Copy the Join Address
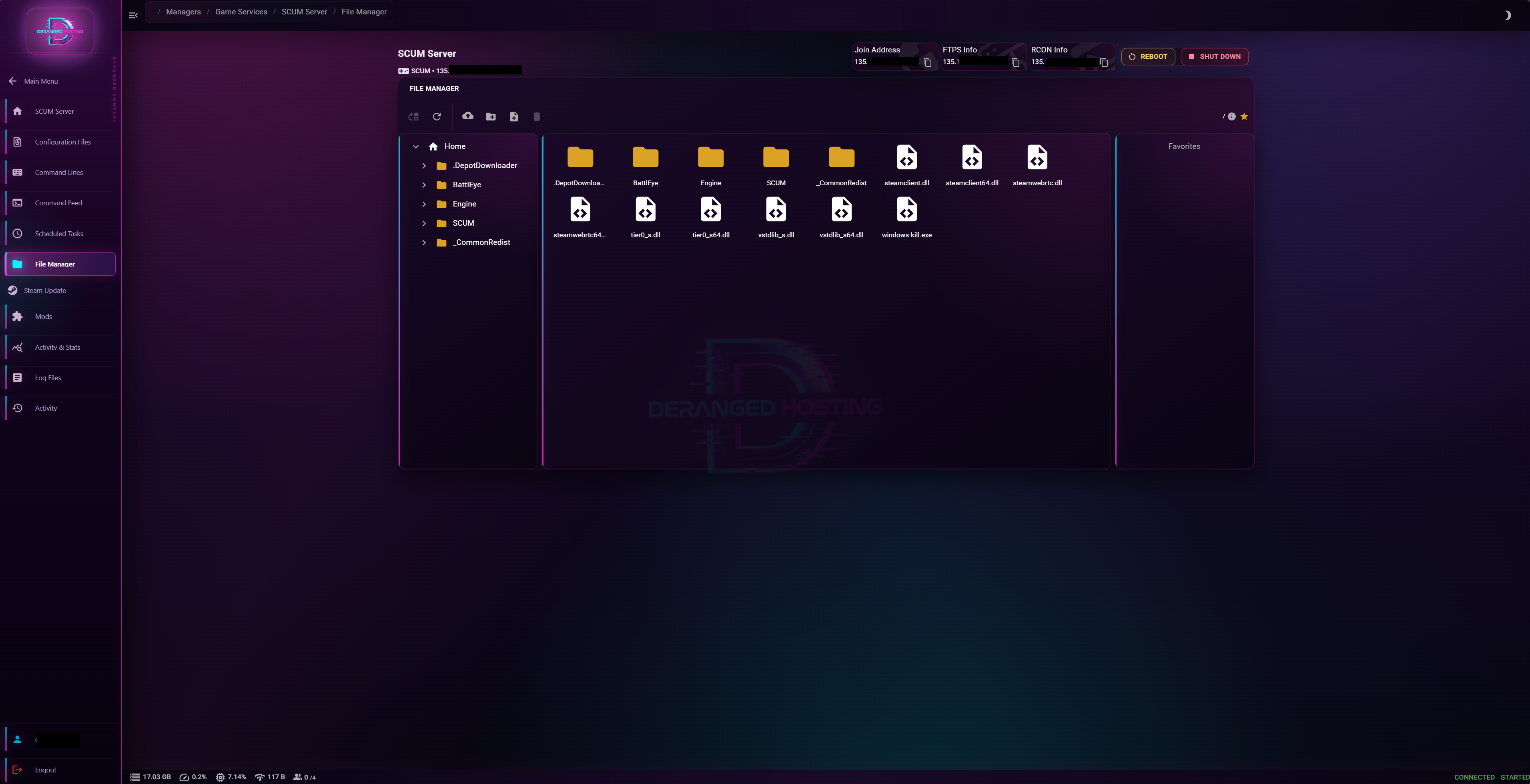 pos(927,62)
